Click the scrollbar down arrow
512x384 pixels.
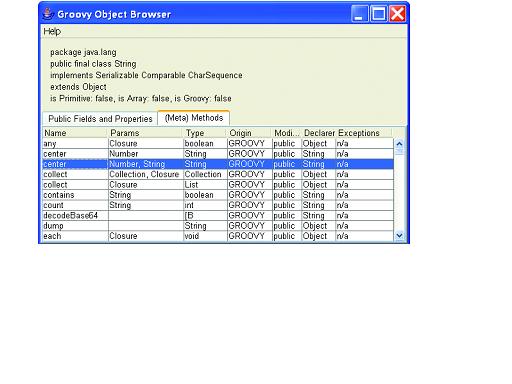399,236
